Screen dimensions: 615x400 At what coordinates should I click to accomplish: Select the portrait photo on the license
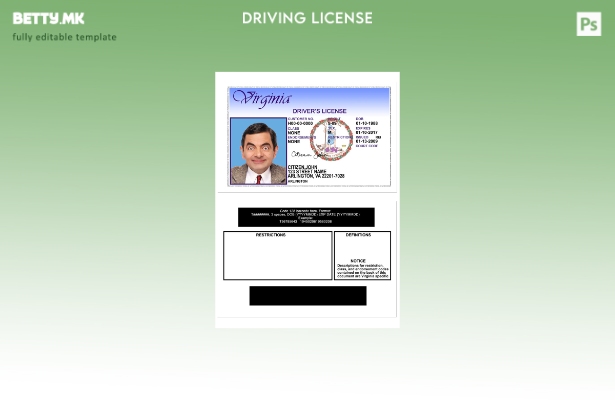(258, 151)
